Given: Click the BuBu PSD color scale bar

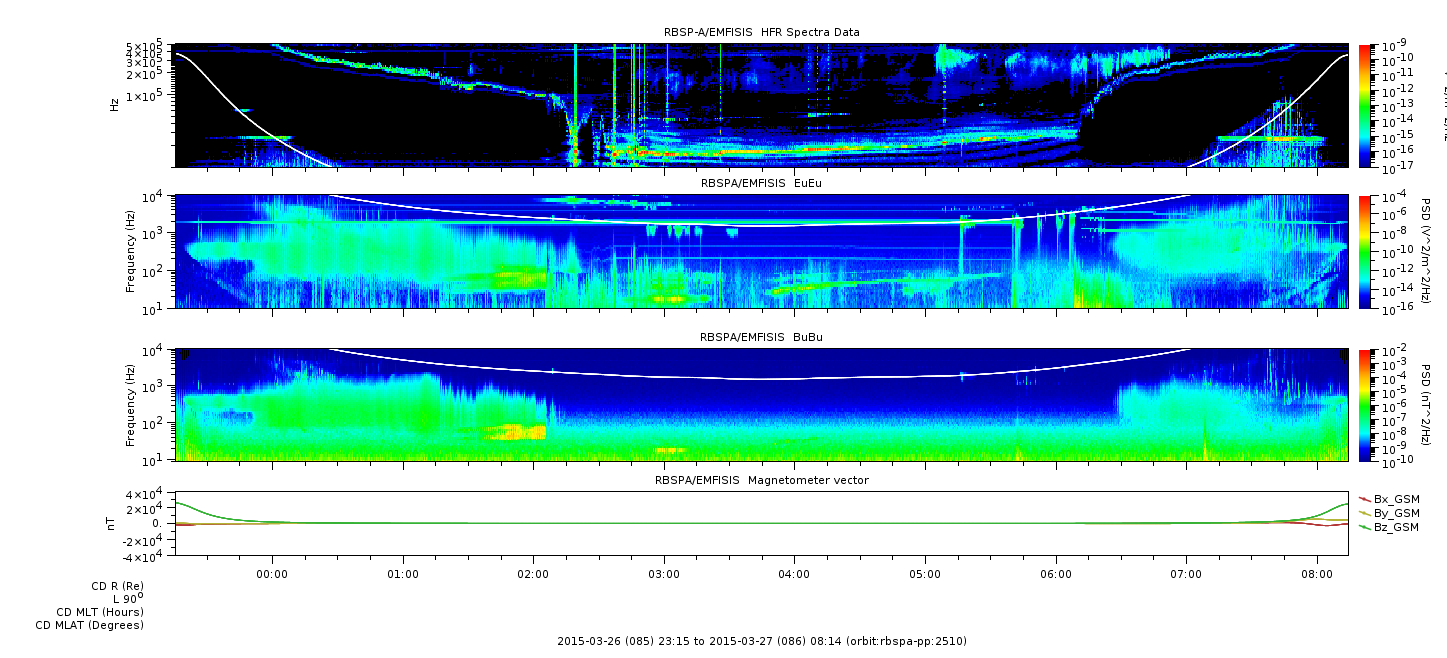Looking at the screenshot, I should click(x=1366, y=404).
